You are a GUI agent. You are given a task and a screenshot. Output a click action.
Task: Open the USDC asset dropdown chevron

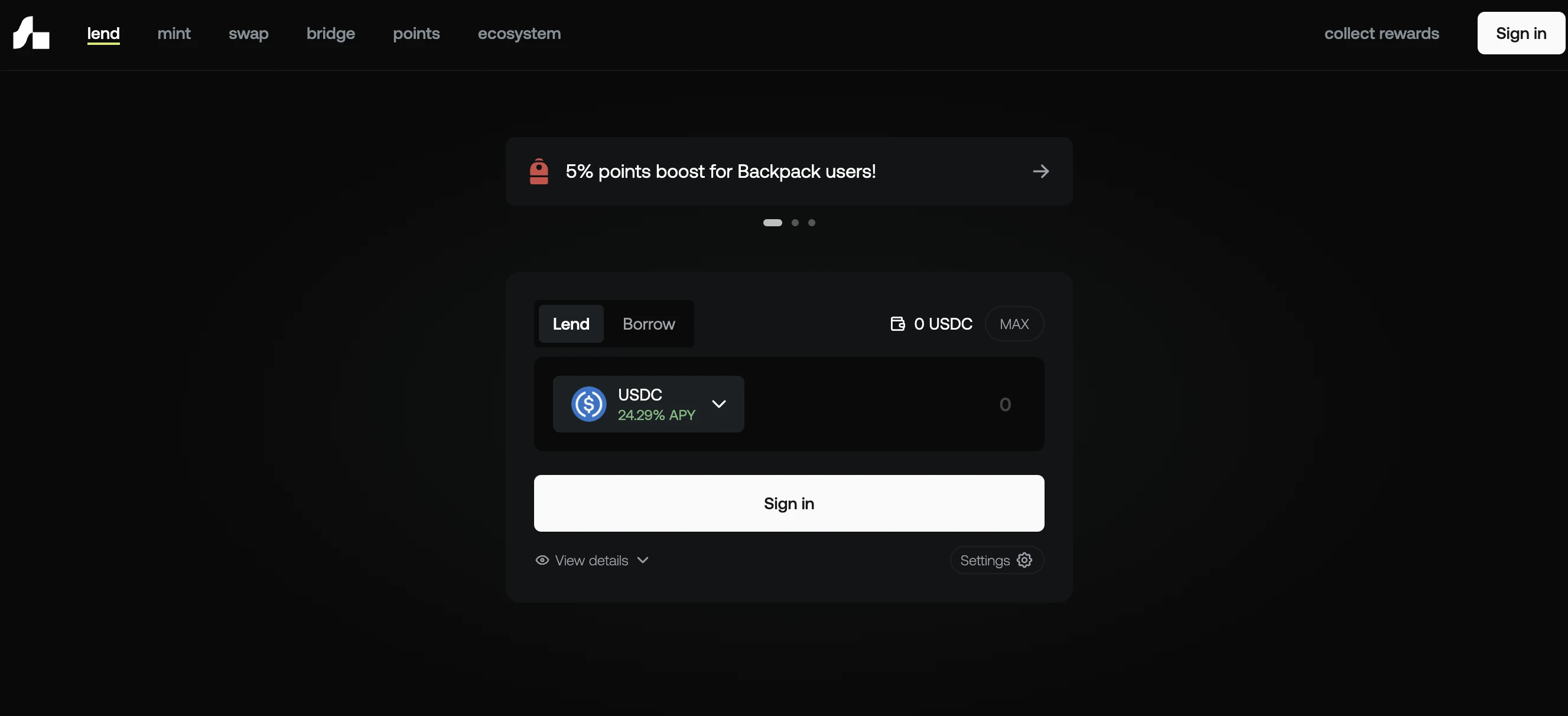pyautogui.click(x=718, y=404)
